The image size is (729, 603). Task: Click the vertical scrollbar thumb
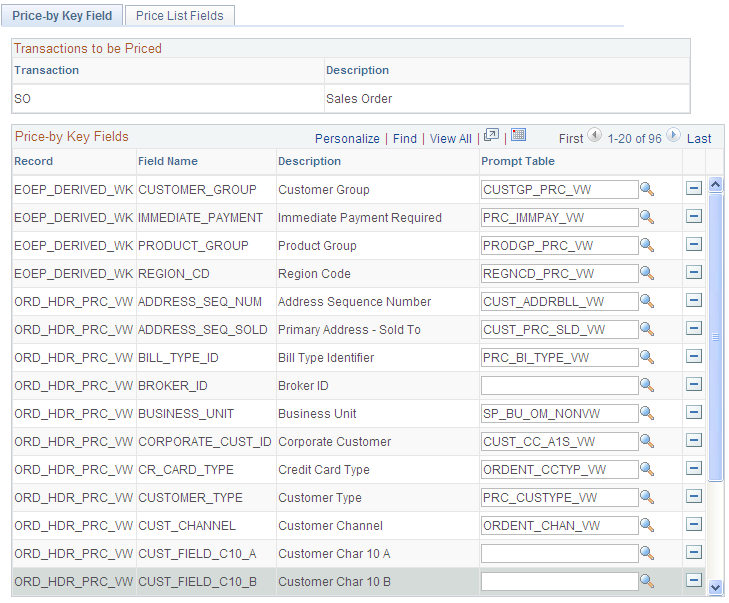click(715, 337)
